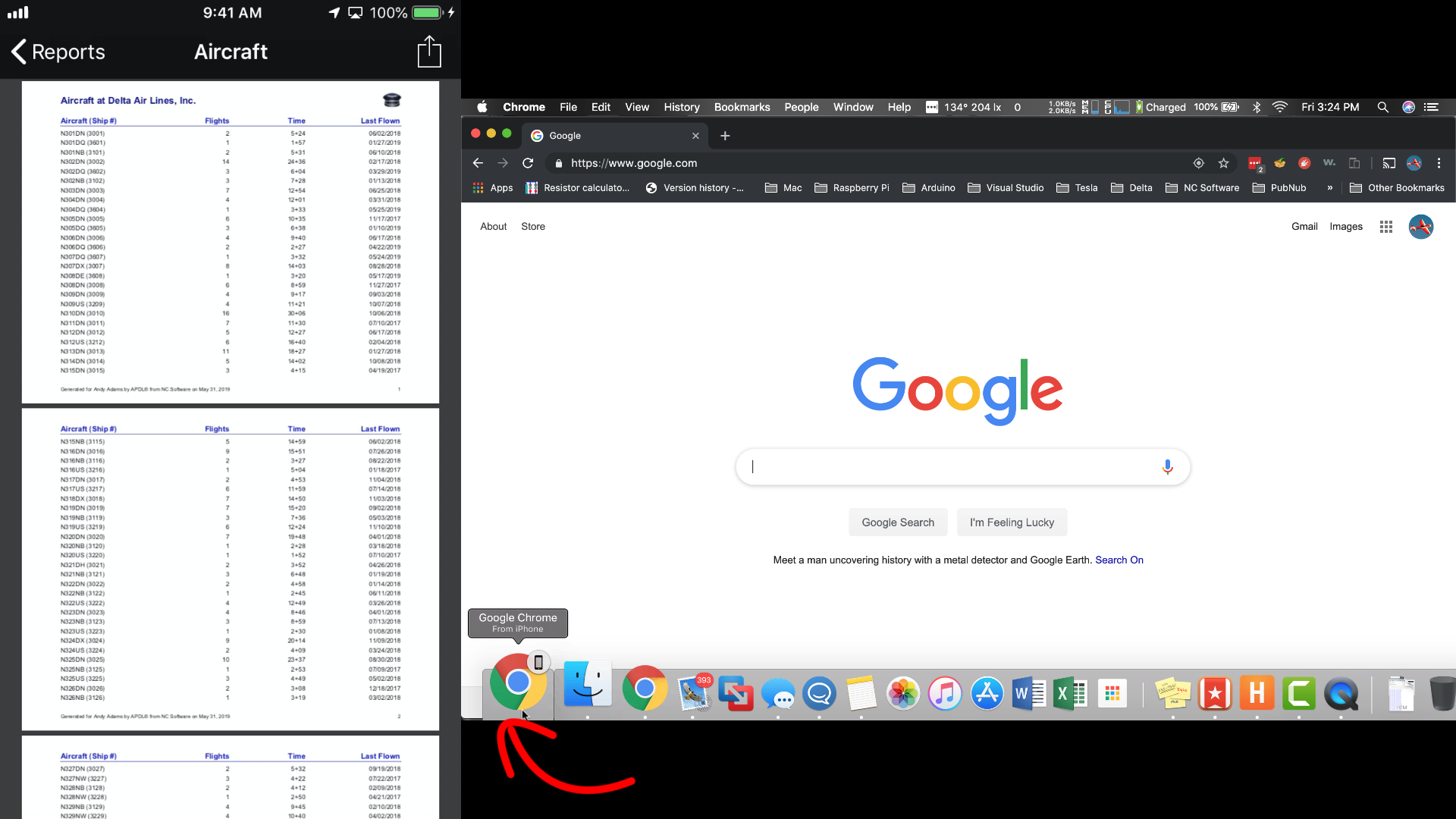The height and width of the screenshot is (819, 1456).
Task: Expand the Other Bookmarks folder
Action: (x=1397, y=188)
